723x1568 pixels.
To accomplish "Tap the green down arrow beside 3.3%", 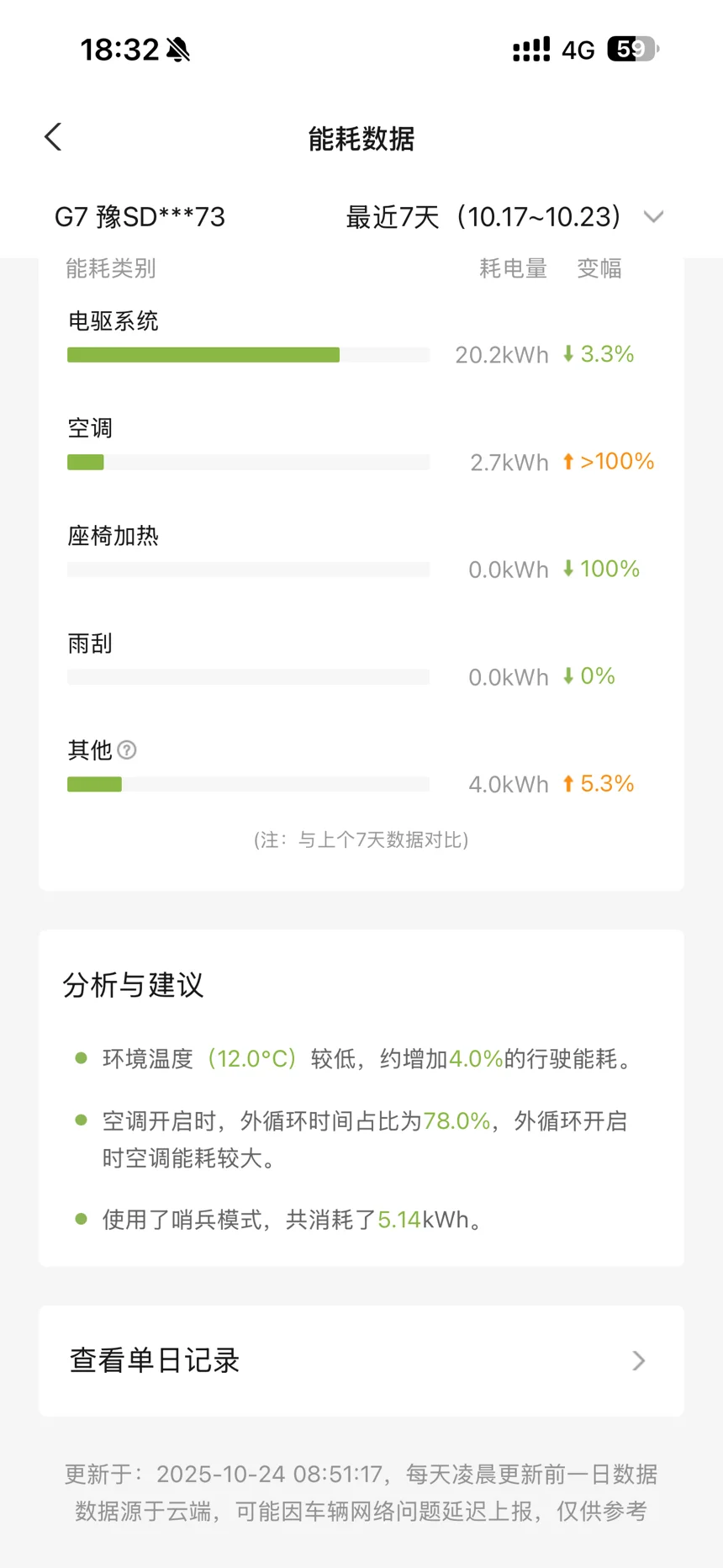I will 568,354.
